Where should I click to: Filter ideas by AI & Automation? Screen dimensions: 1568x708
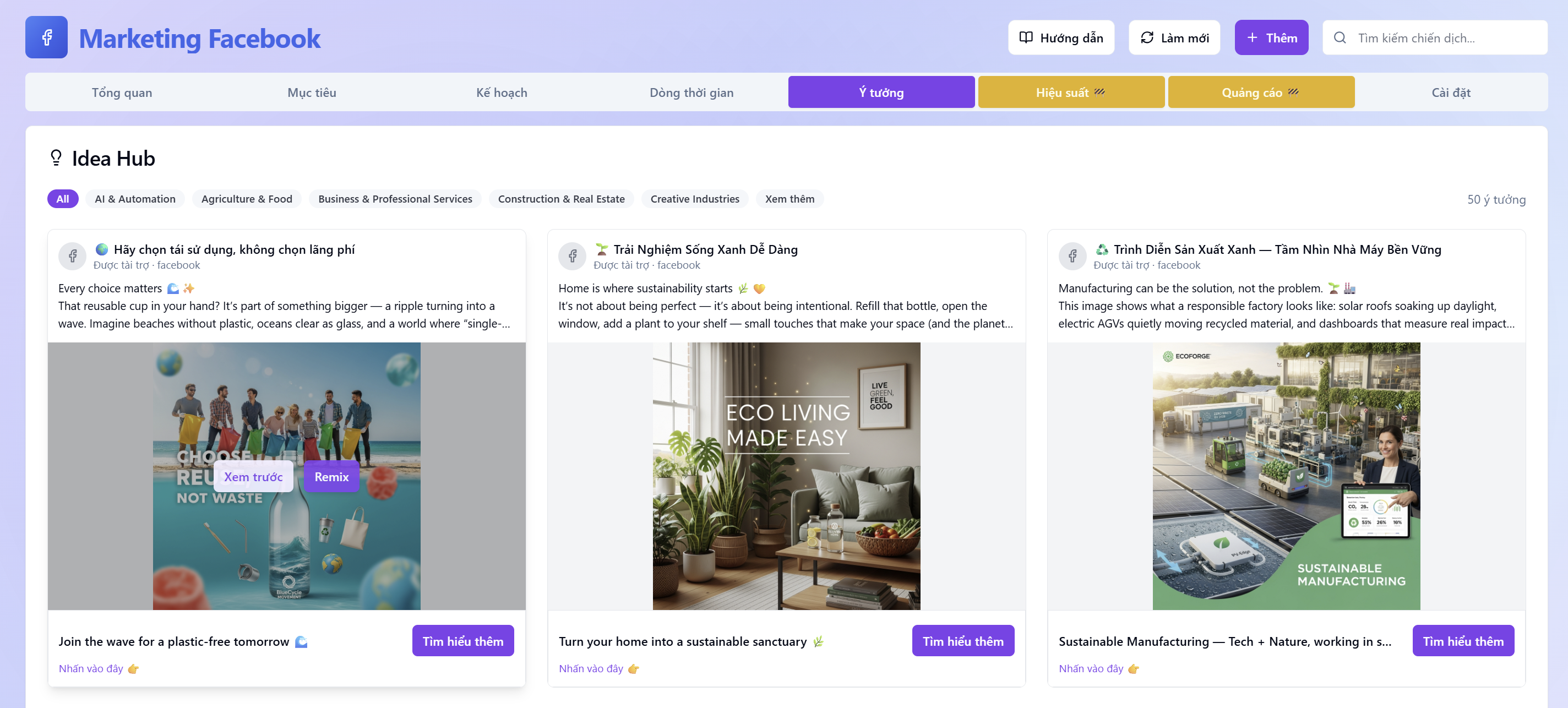coord(135,199)
